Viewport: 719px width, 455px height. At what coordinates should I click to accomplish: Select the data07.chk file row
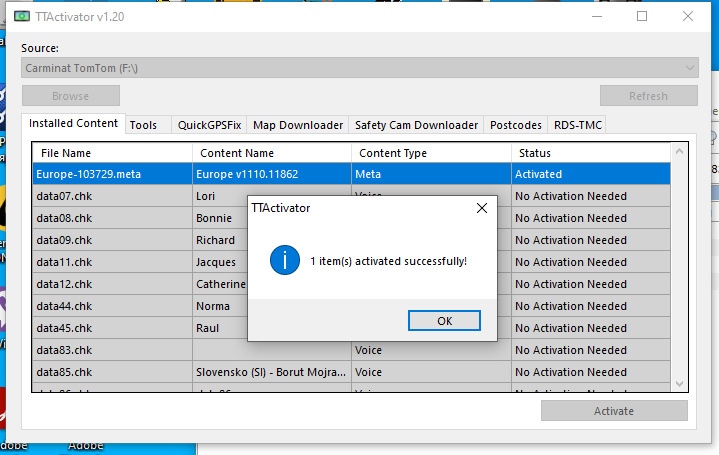(x=112, y=196)
